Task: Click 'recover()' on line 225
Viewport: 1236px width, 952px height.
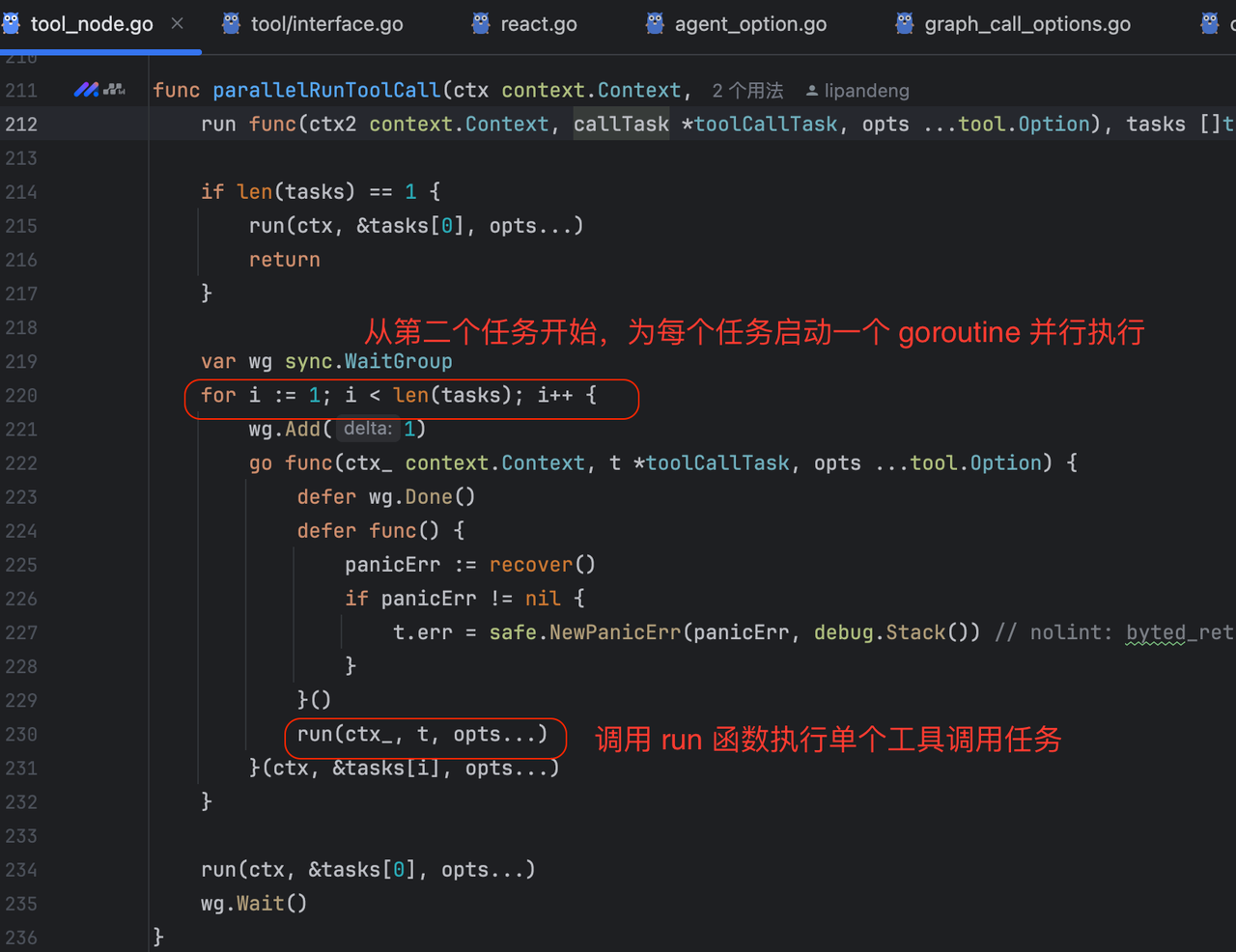Action: [x=542, y=564]
